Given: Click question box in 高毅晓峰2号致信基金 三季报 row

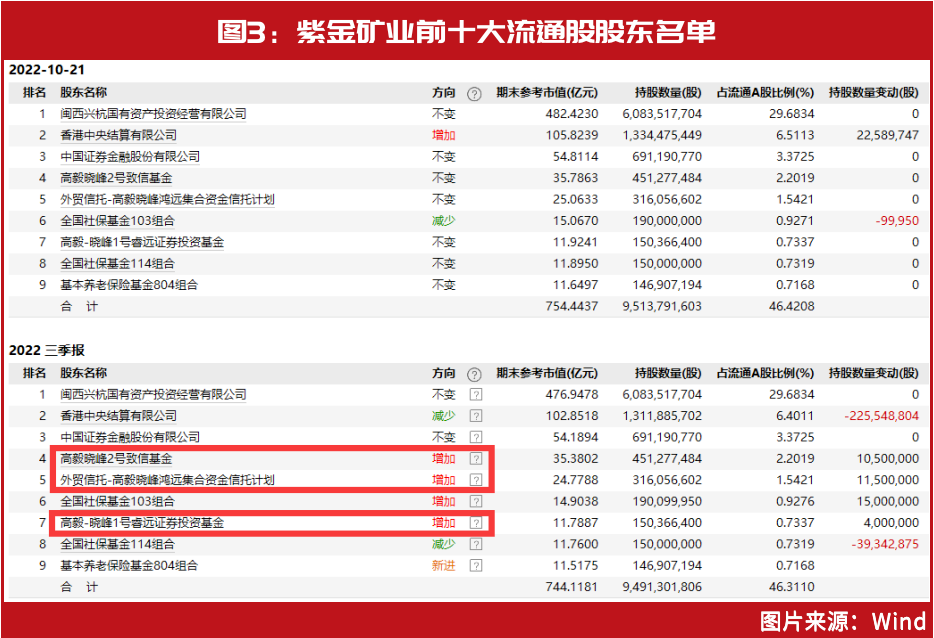Looking at the screenshot, I should tap(476, 459).
